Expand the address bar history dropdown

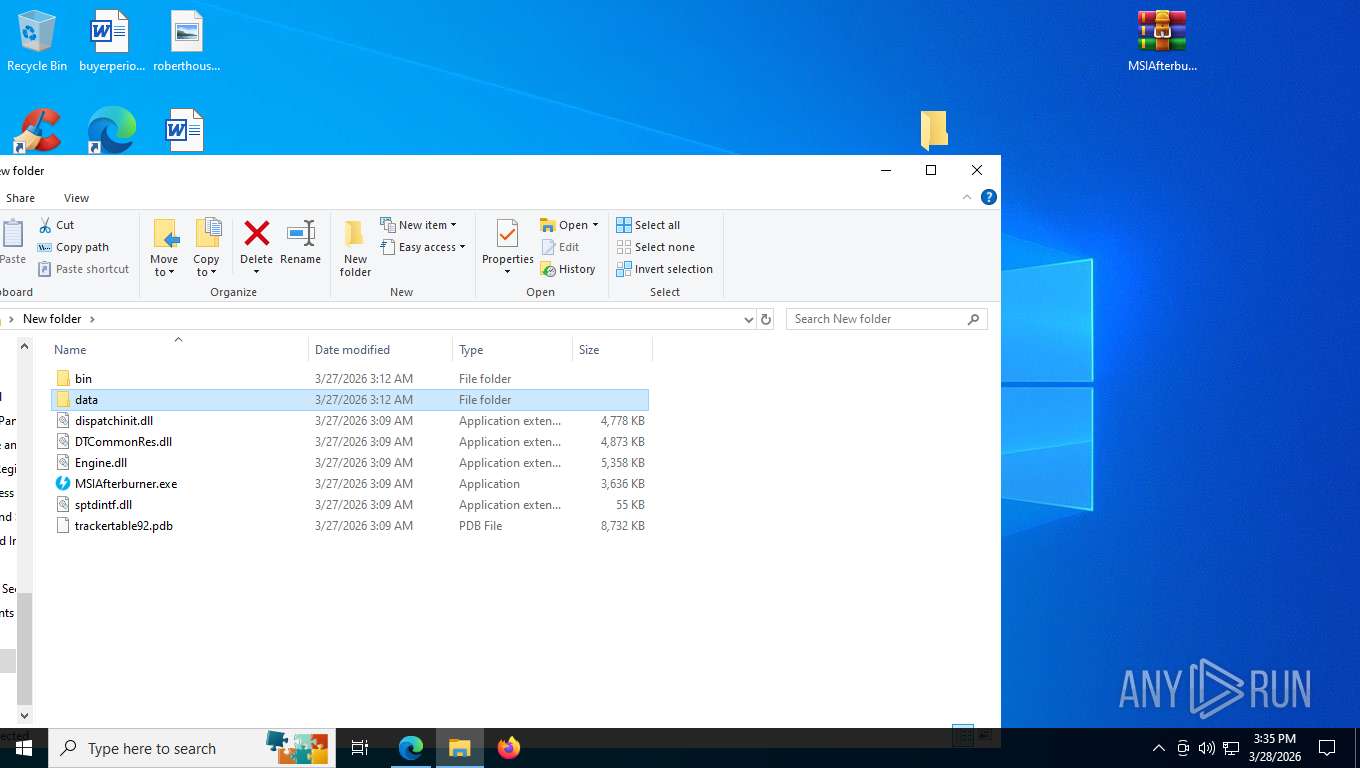748,319
